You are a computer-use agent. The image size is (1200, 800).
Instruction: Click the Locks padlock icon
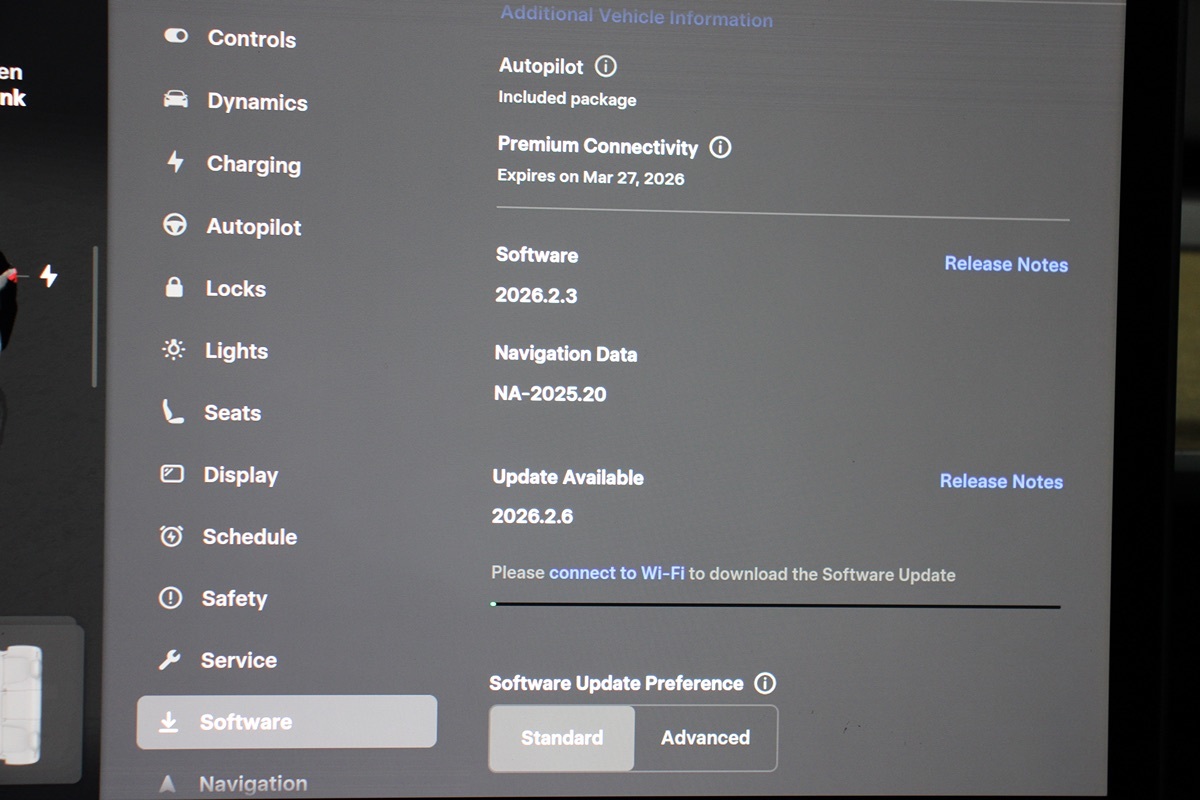(x=174, y=288)
